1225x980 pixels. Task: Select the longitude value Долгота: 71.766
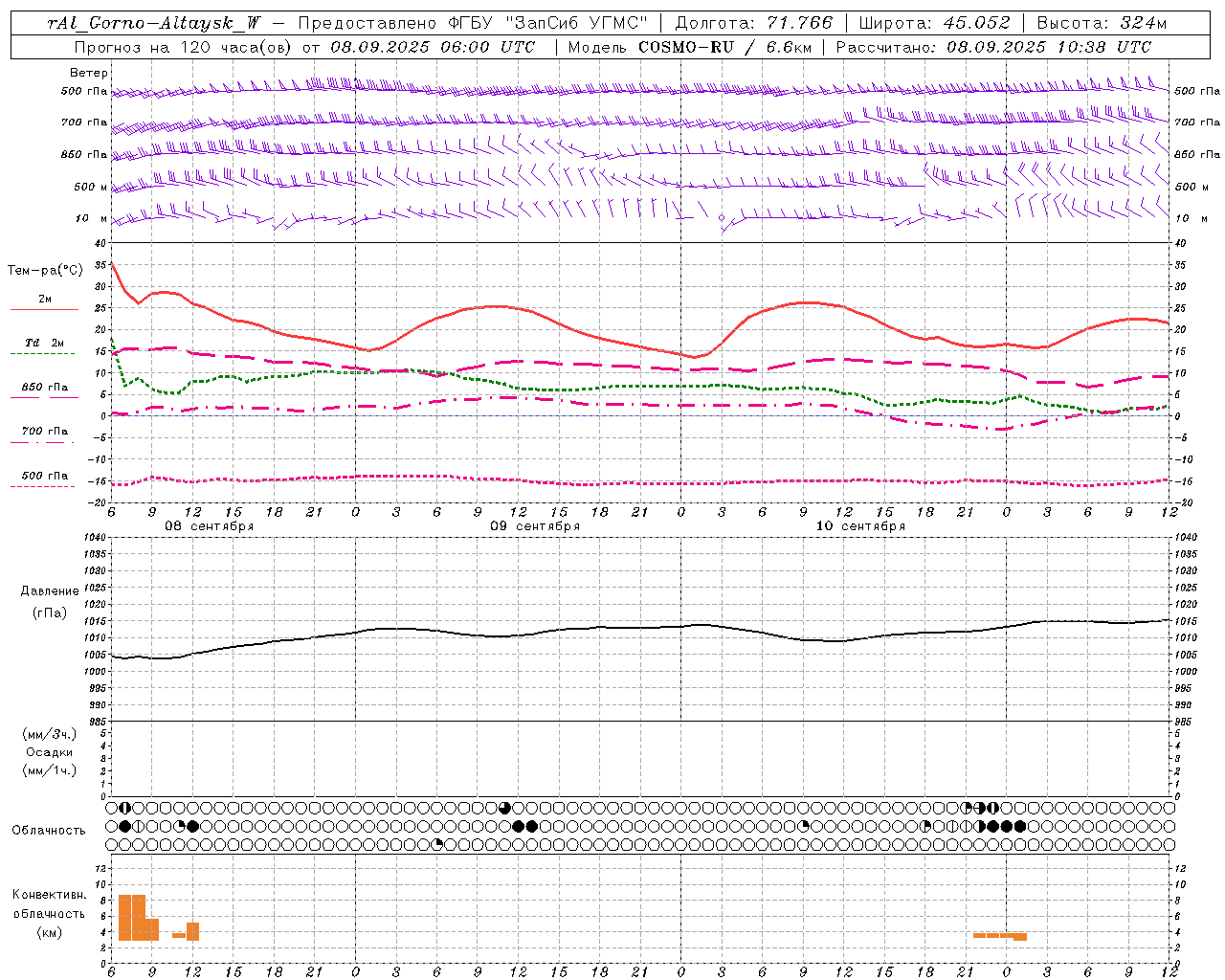[x=755, y=23]
